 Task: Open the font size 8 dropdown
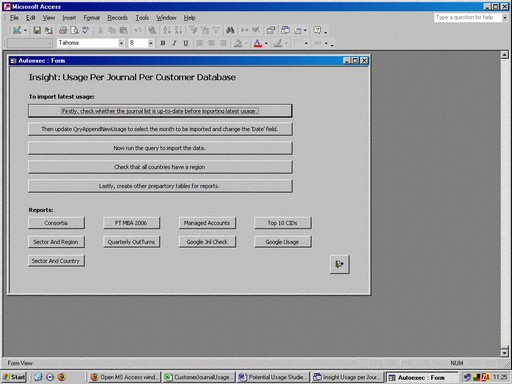coord(151,43)
